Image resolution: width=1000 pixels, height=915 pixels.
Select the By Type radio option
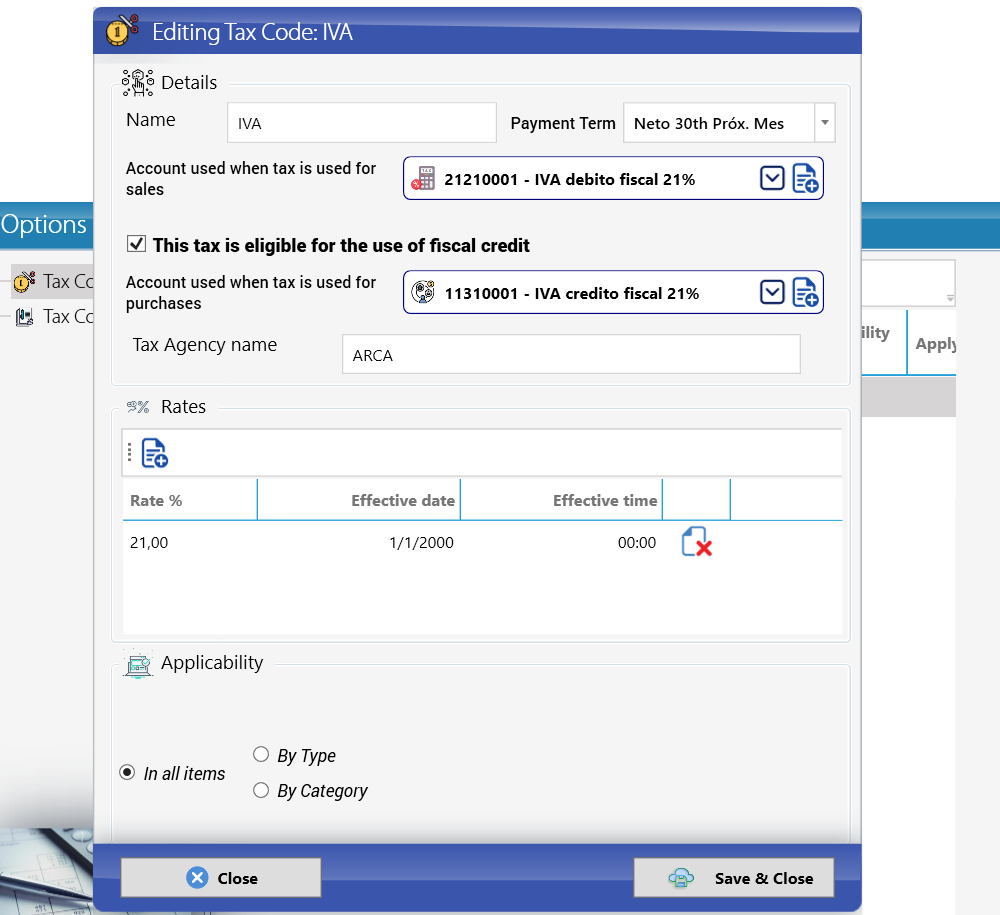click(261, 755)
